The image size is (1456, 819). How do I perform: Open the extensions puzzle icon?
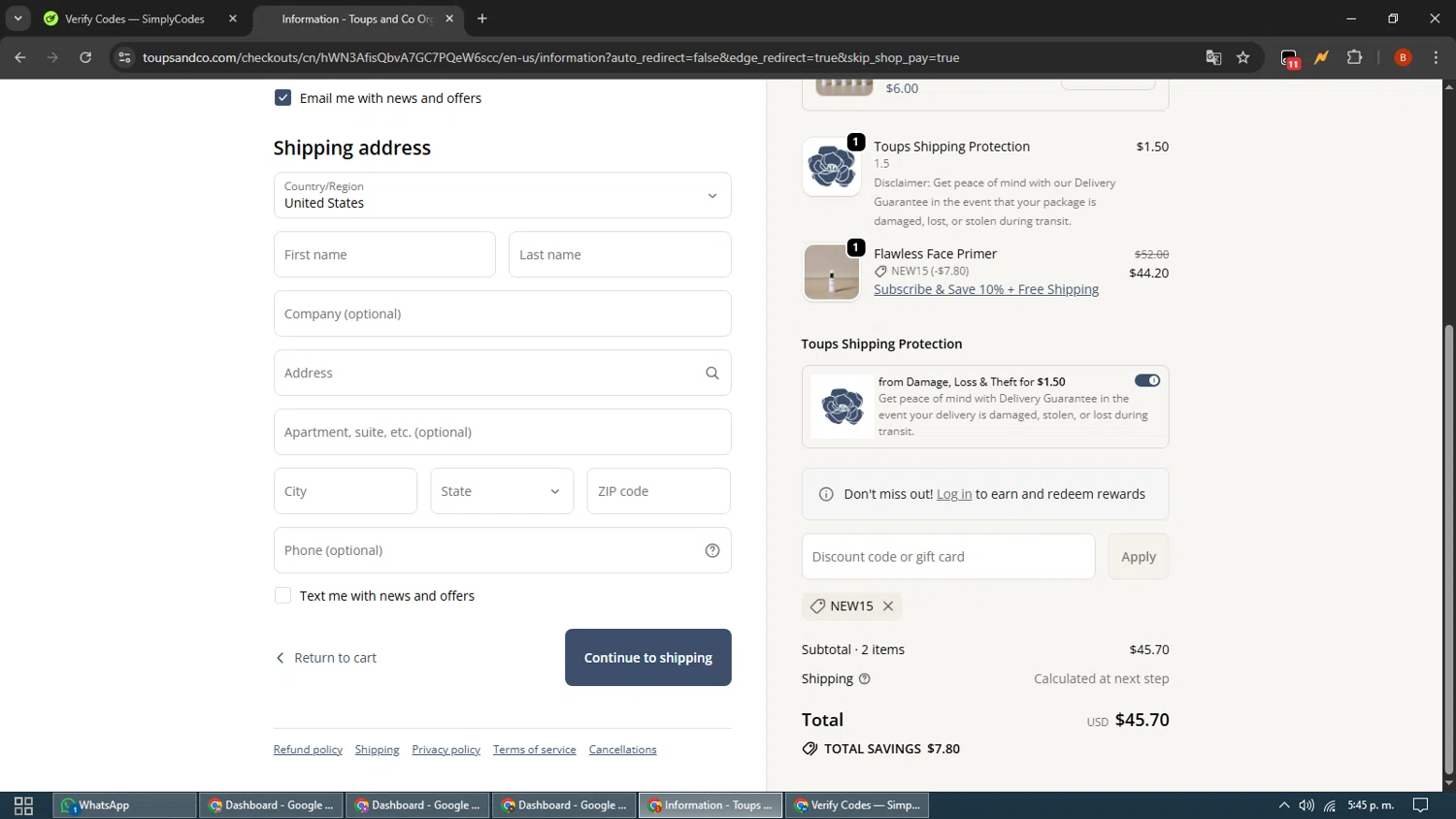pyautogui.click(x=1355, y=57)
